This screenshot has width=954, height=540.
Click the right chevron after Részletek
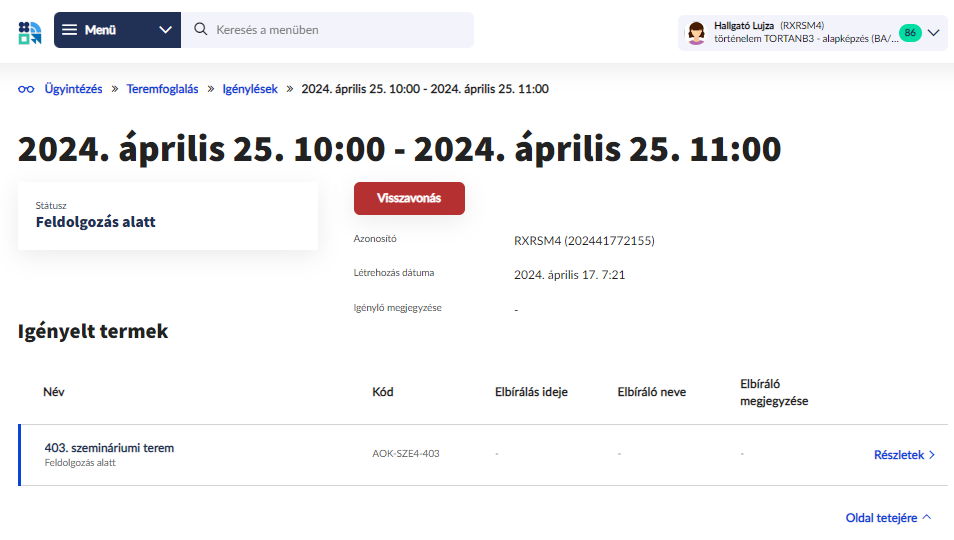tap(932, 455)
